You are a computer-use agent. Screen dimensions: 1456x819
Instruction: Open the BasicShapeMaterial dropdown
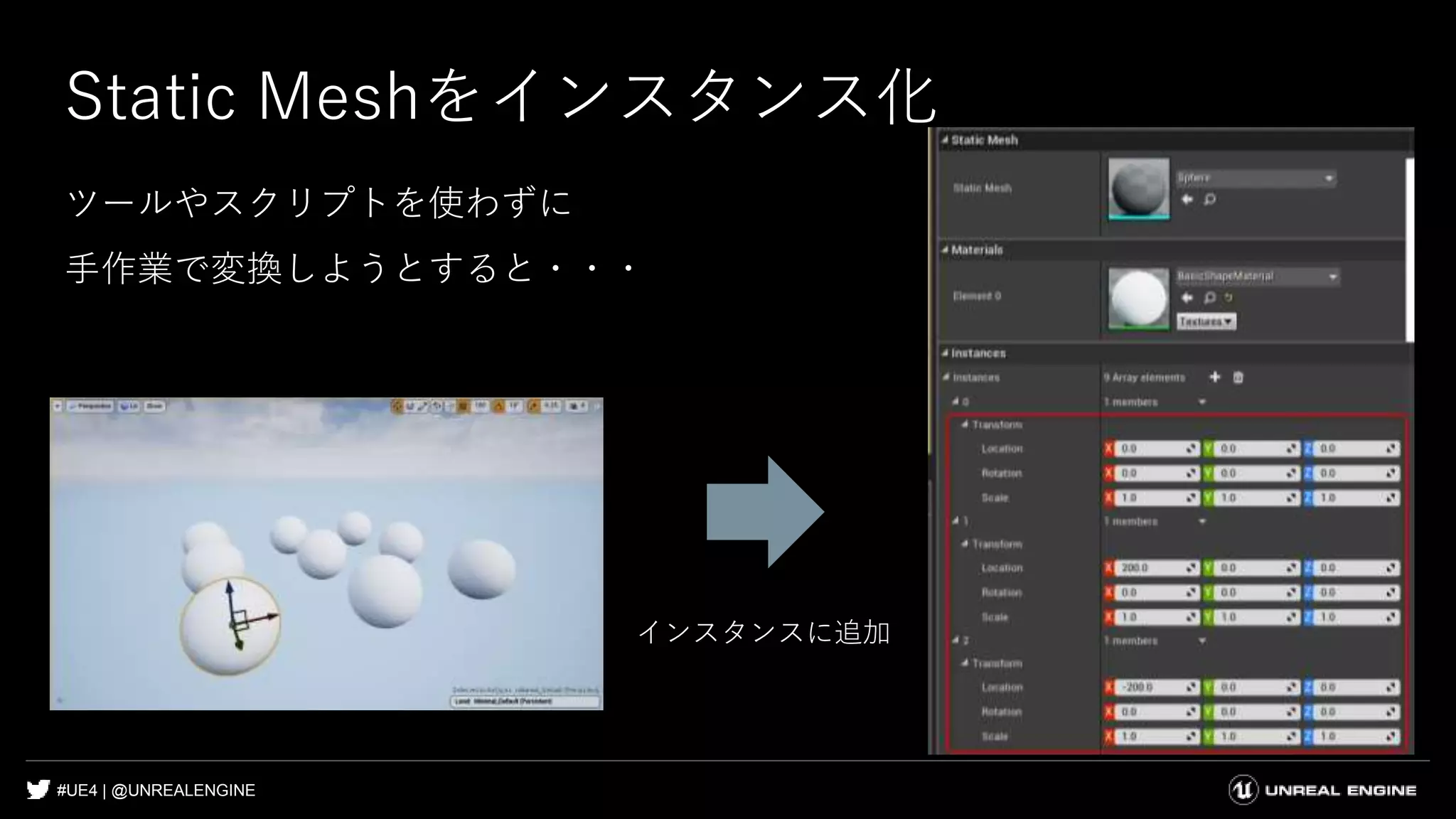click(1258, 276)
